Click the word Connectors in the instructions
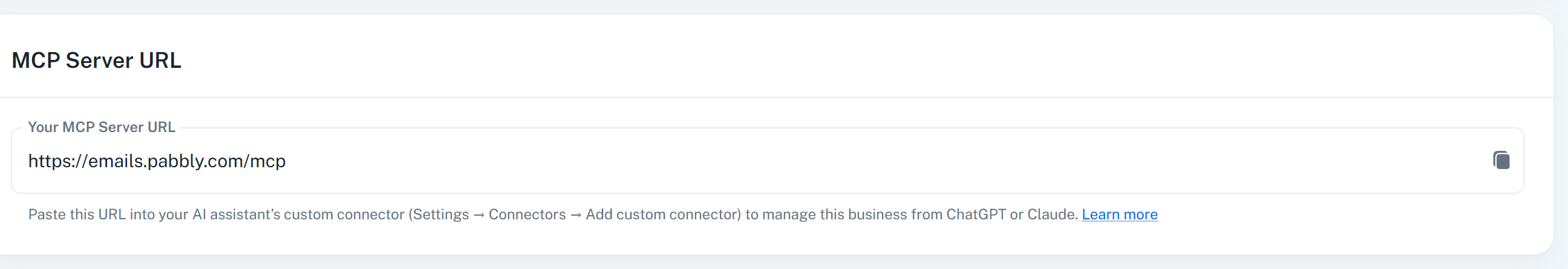Screen dimensions: 1568x269 point(527,214)
